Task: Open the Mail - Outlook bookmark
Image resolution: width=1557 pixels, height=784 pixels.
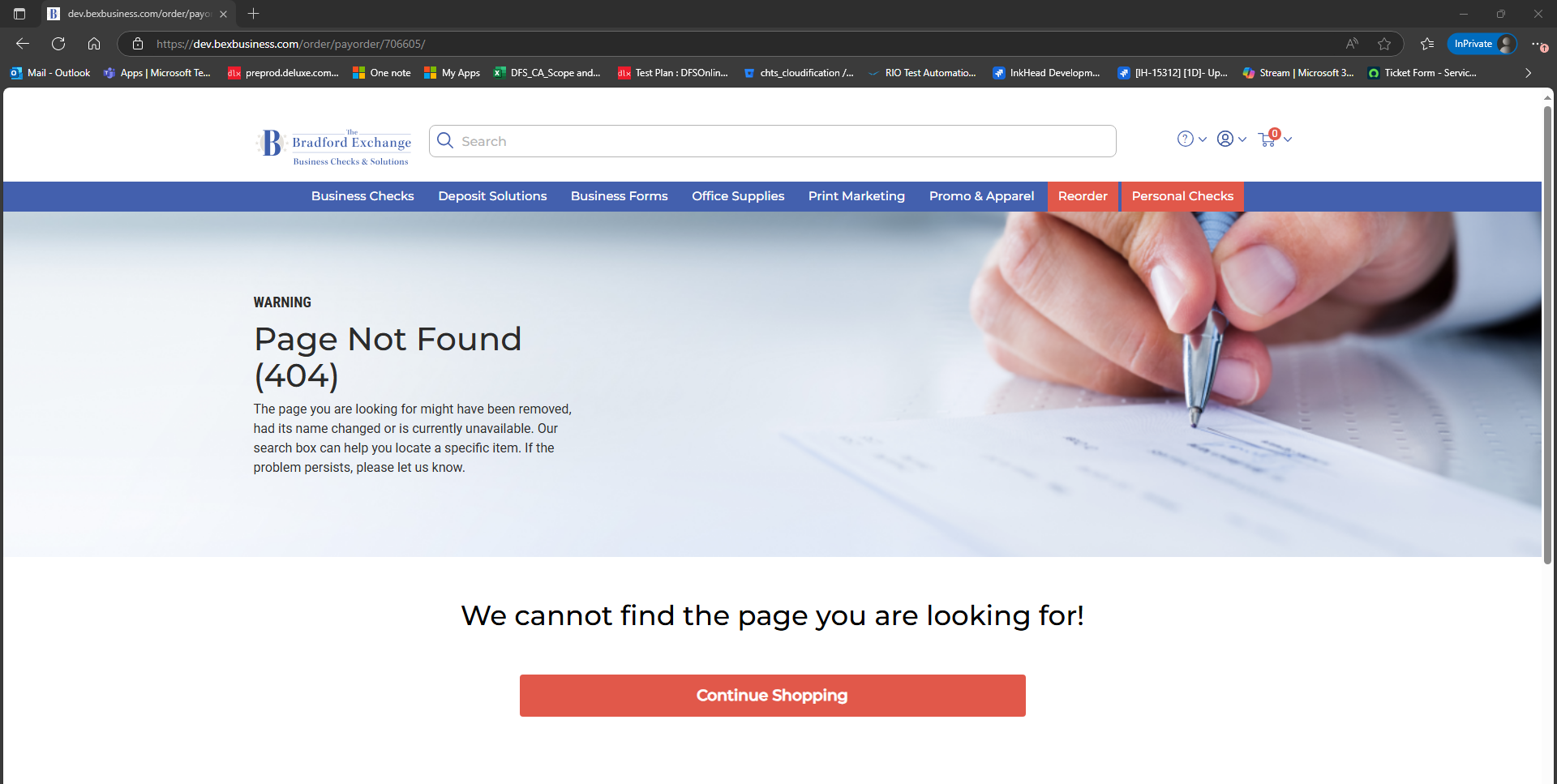Action: tap(50, 73)
